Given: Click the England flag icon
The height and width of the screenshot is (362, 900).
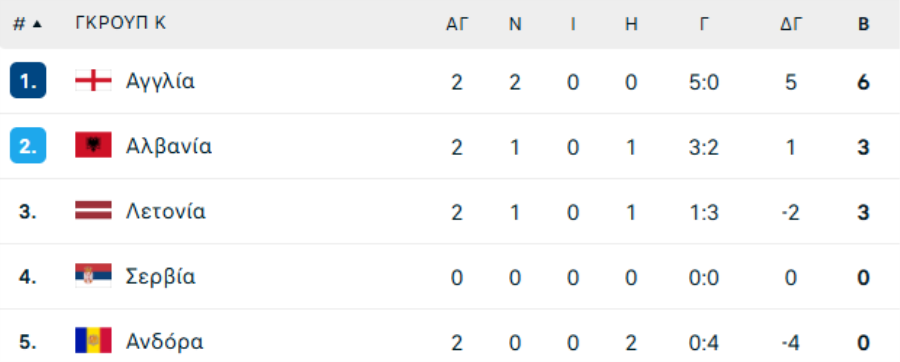Looking at the screenshot, I should pos(93,81).
